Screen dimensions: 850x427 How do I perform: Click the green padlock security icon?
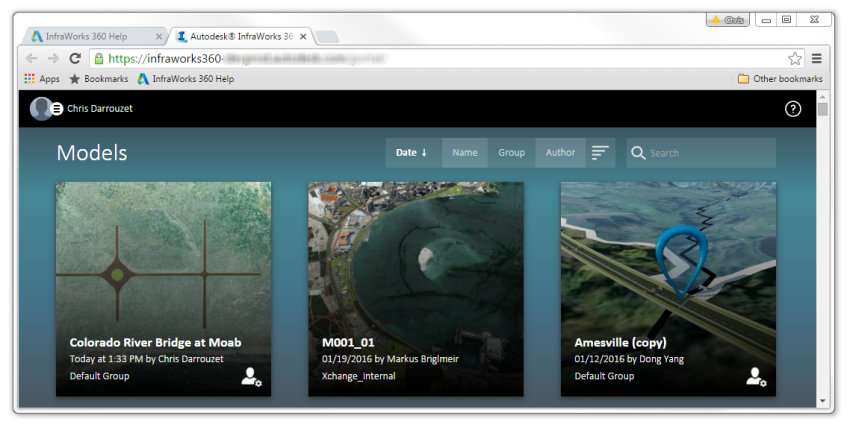pos(99,58)
